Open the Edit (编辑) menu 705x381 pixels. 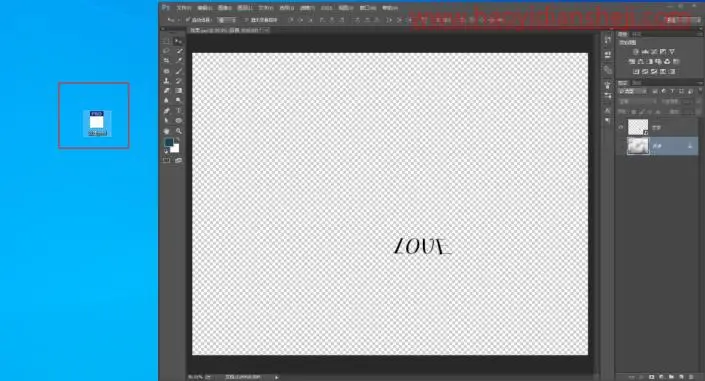click(x=204, y=8)
